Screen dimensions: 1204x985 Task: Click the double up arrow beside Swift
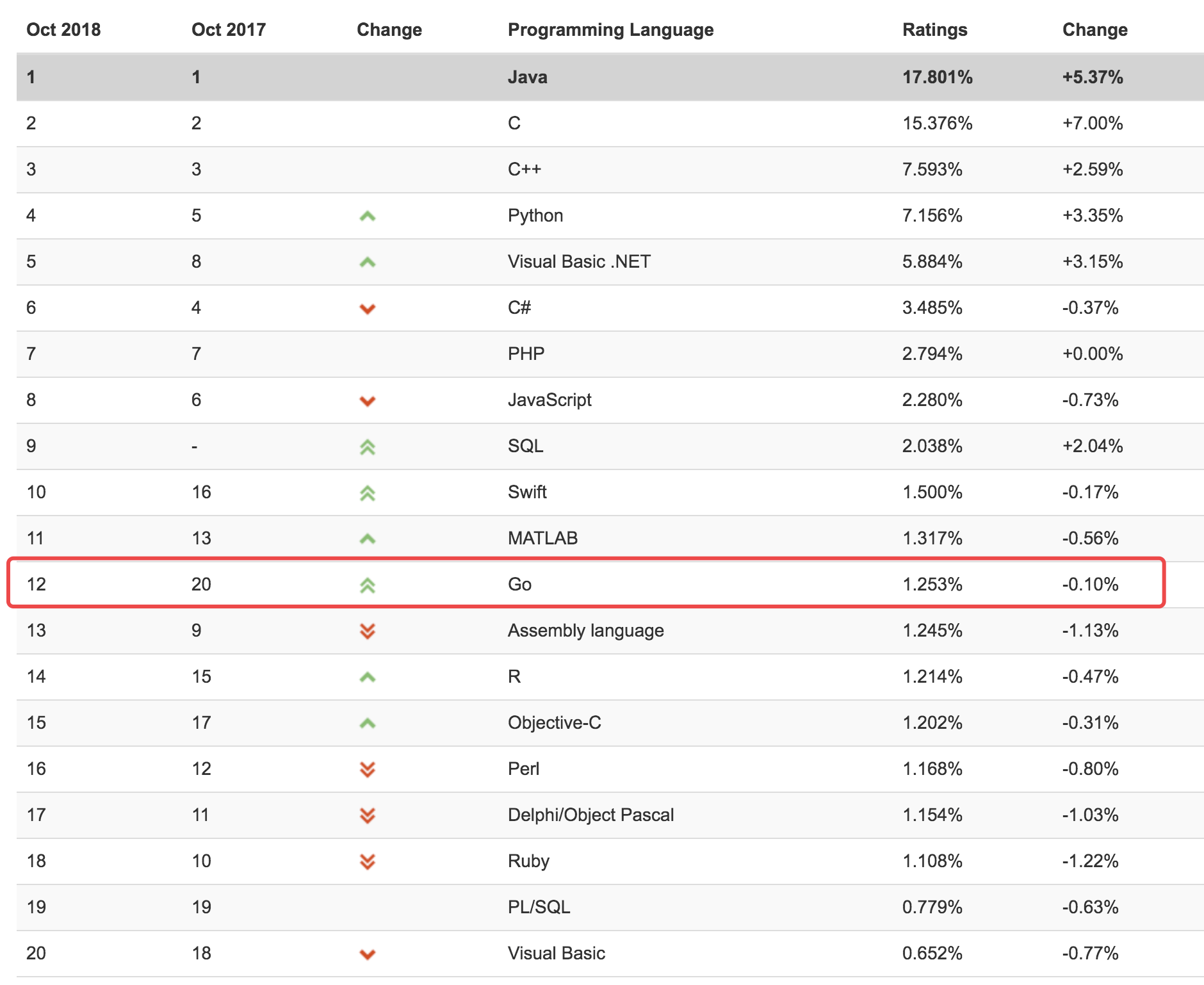(x=367, y=493)
